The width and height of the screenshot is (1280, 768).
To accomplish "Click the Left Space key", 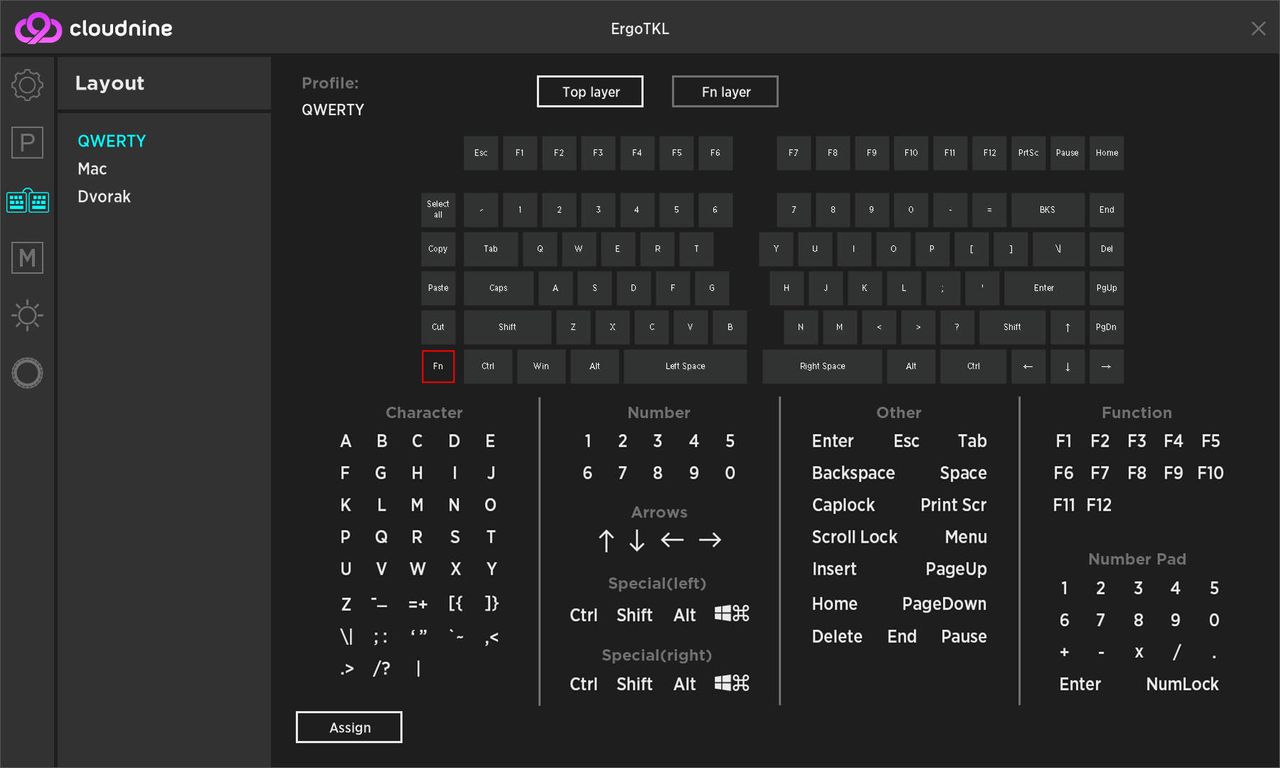I will [x=685, y=366].
